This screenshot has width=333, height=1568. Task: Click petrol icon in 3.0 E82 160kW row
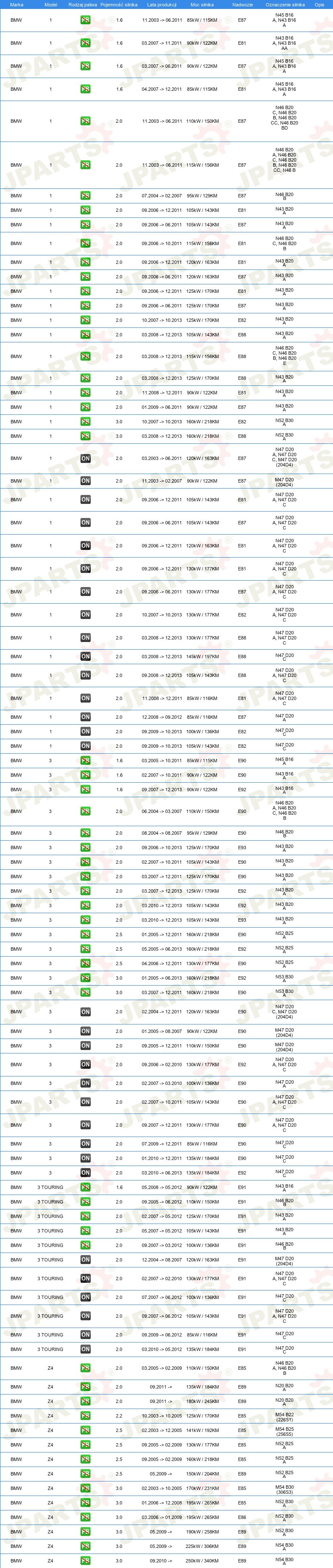[x=85, y=421]
